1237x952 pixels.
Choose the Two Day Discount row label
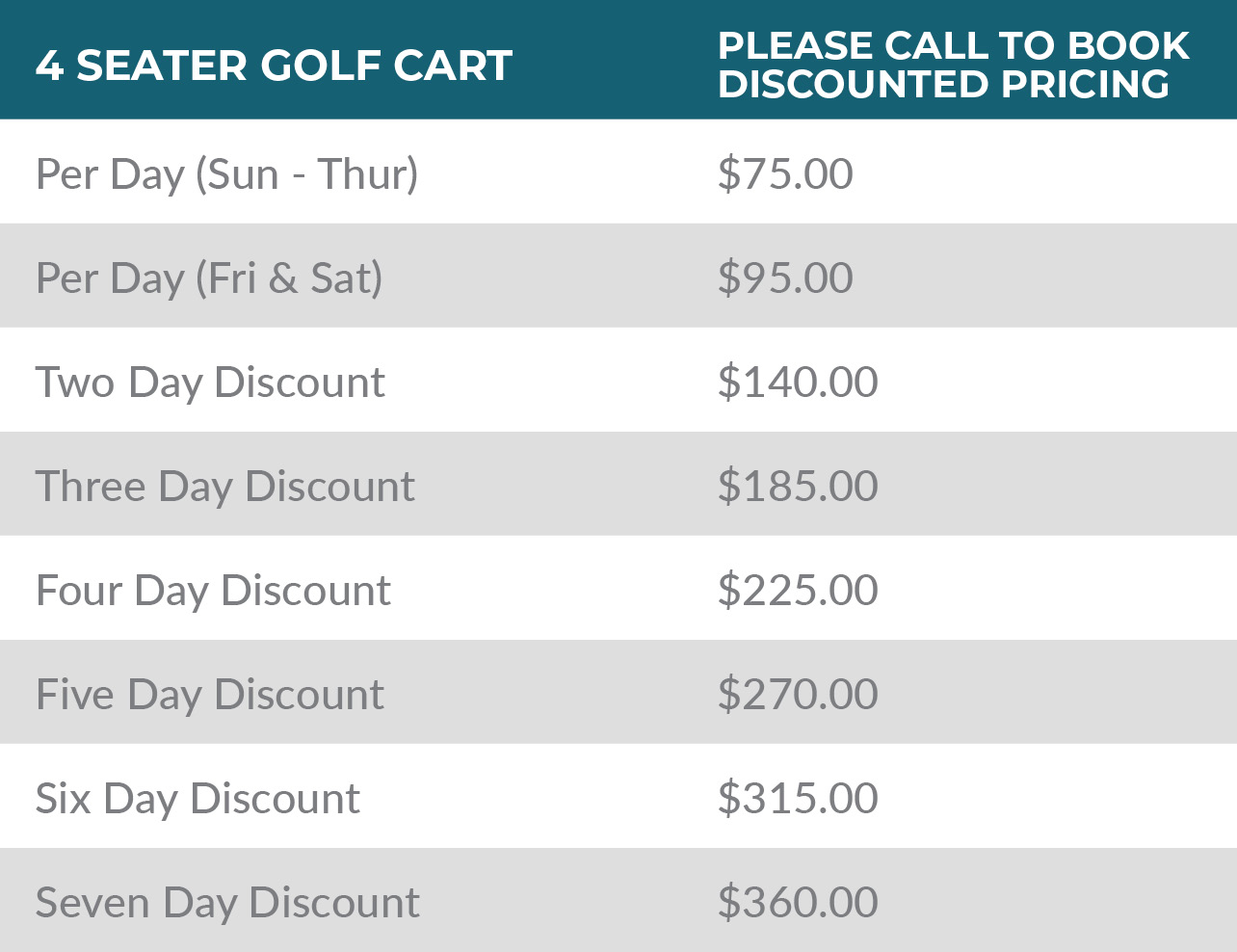210,383
